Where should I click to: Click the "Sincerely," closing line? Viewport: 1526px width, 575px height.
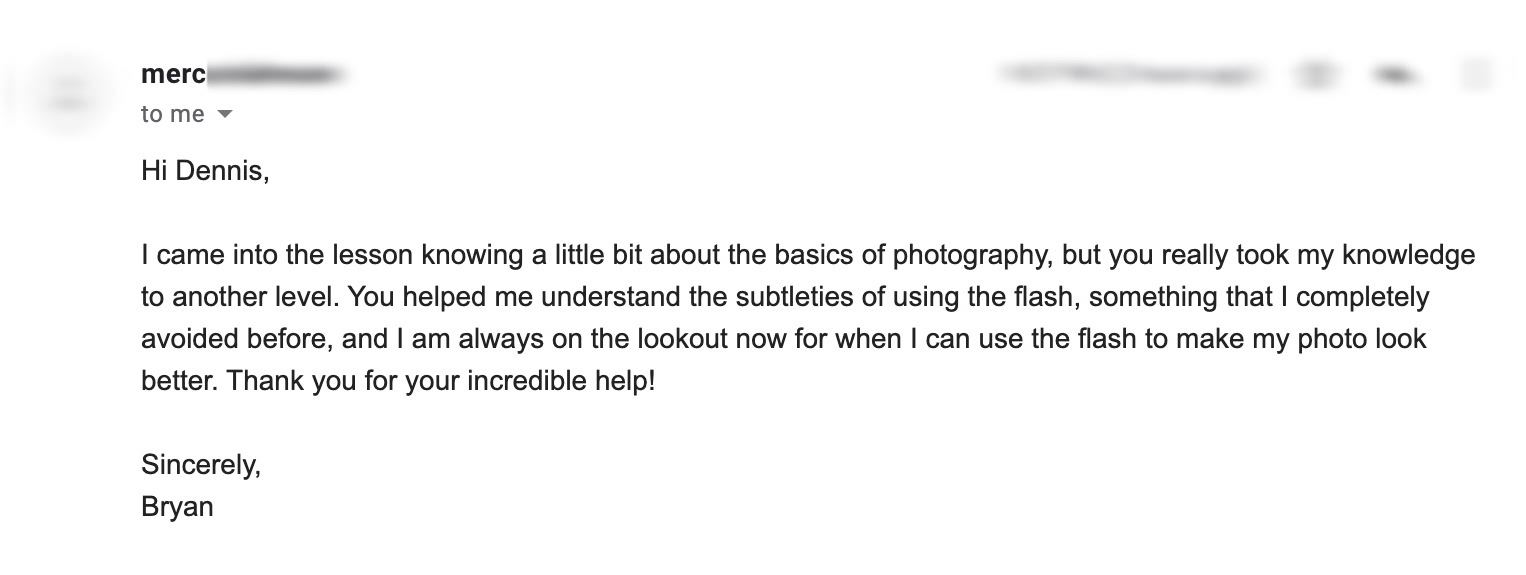[201, 464]
